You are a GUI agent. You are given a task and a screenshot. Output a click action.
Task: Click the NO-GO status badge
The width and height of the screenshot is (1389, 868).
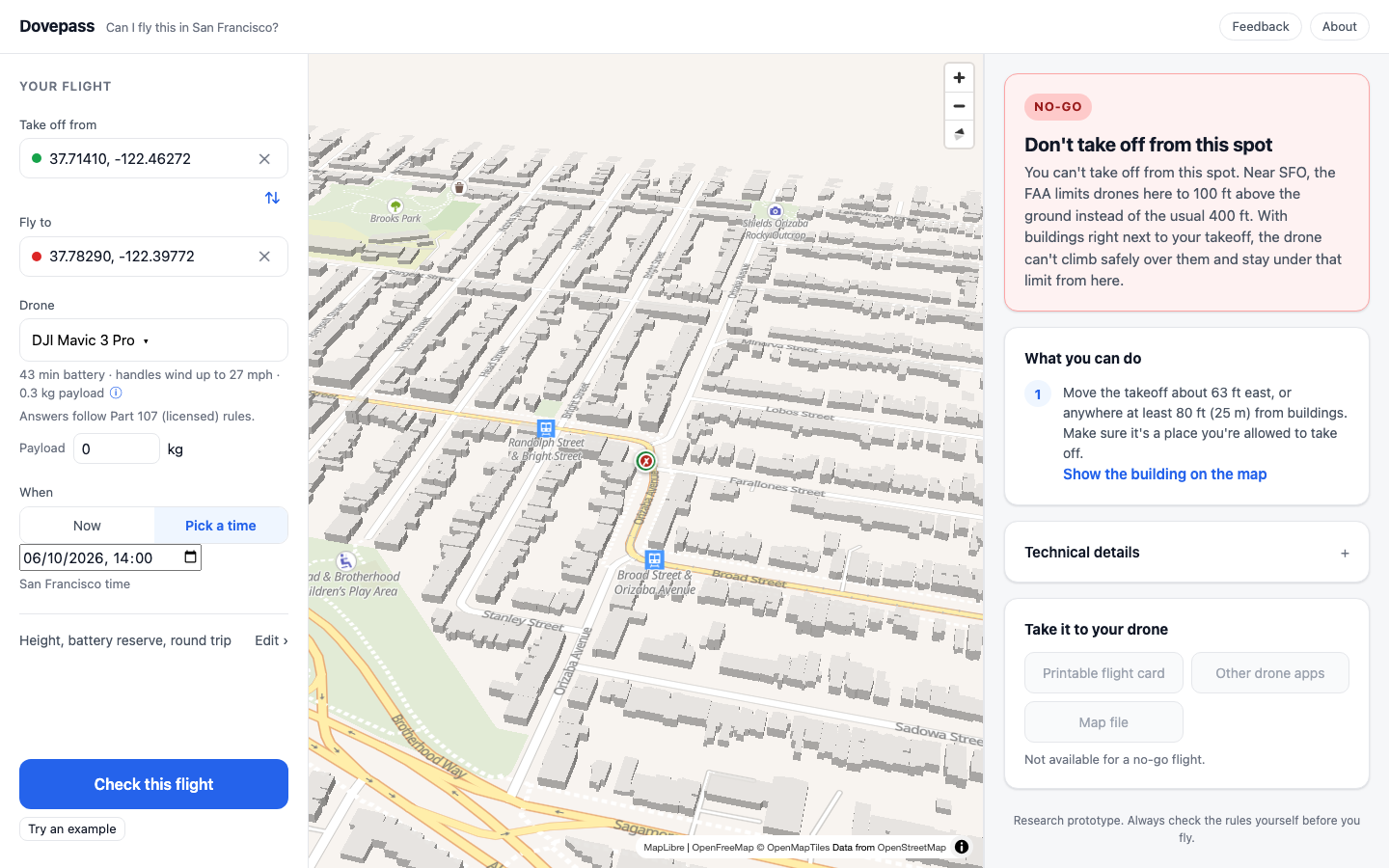(1058, 107)
